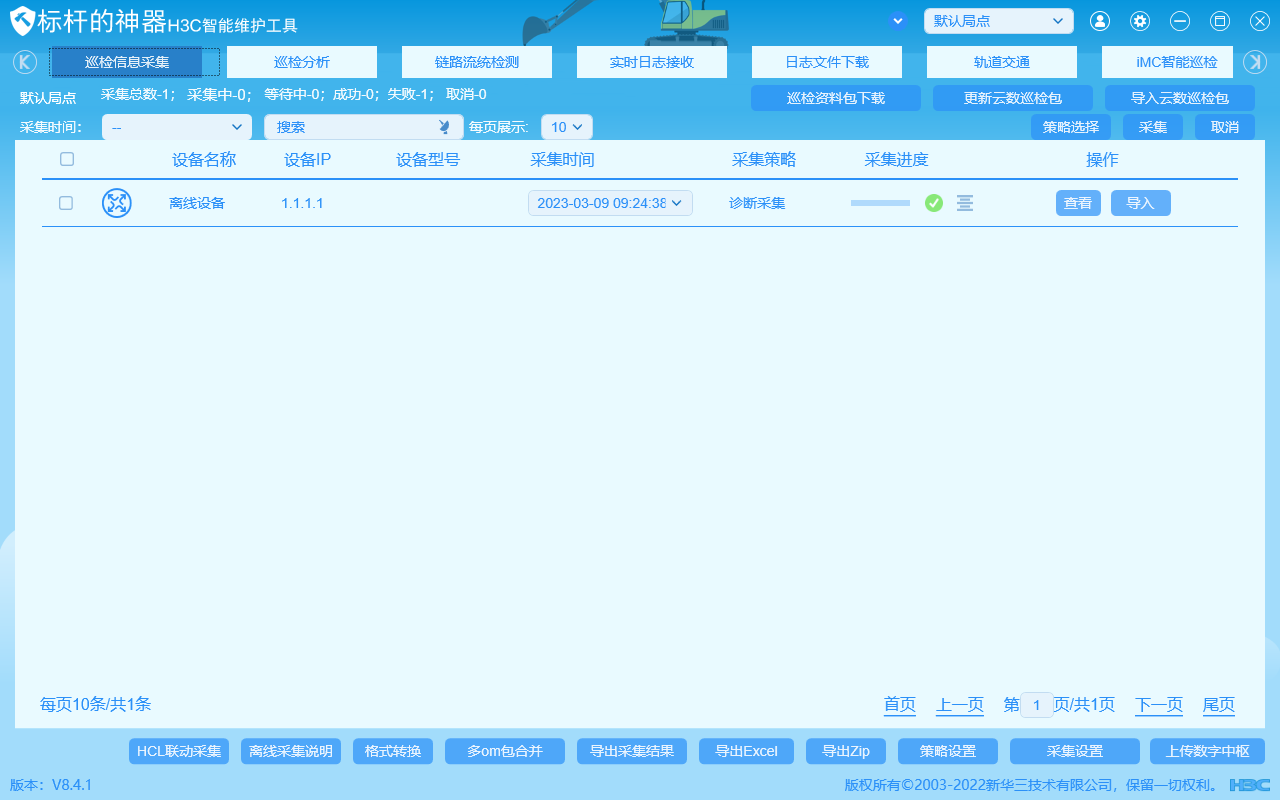Click the shield app logo icon
The height and width of the screenshot is (800, 1280).
click(24, 22)
